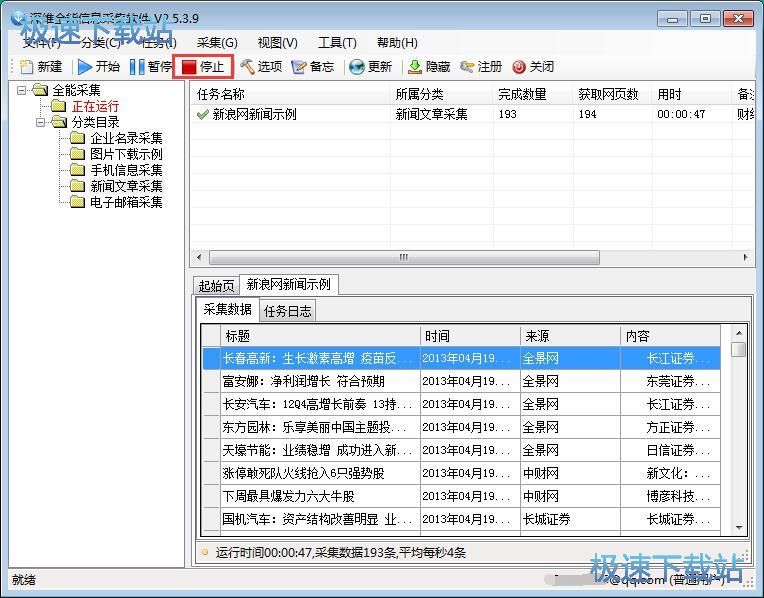Image resolution: width=764 pixels, height=598 pixels.
Task: Click the 时间 column header in data grid
Action: click(470, 336)
